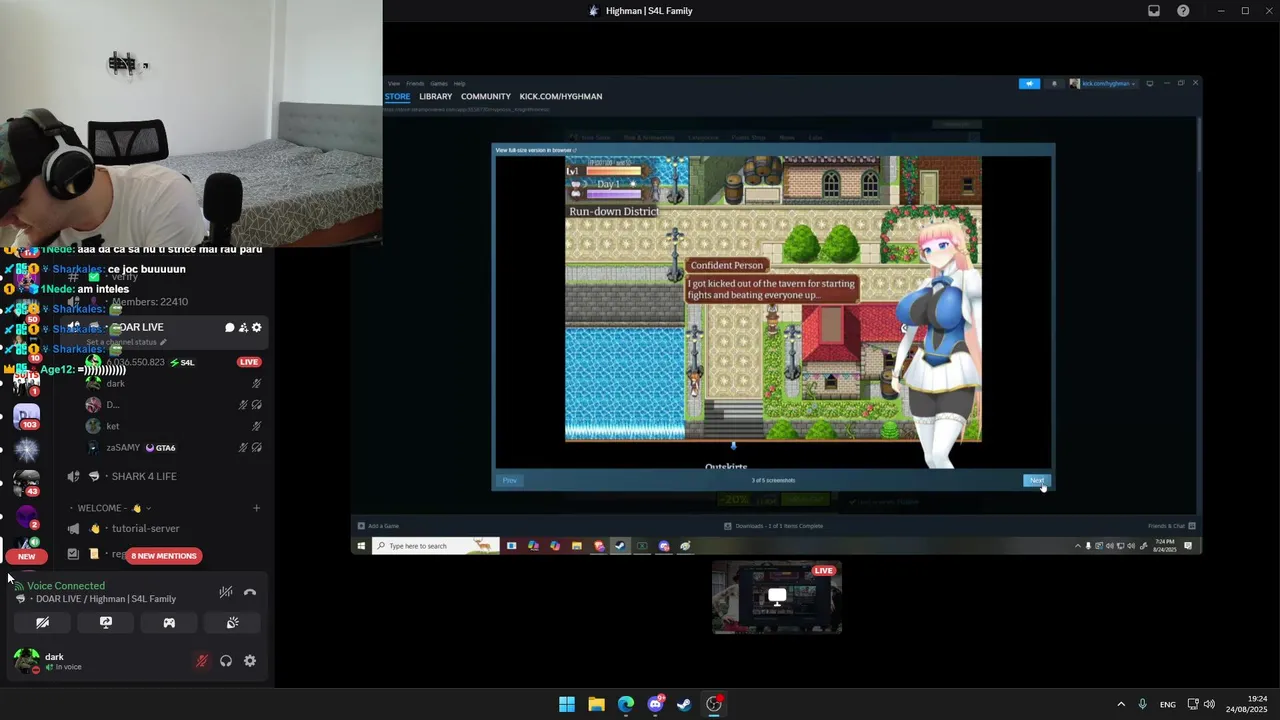Go to Prev screenshot in Steam viewer
This screenshot has height=720, width=1280.
click(x=510, y=480)
